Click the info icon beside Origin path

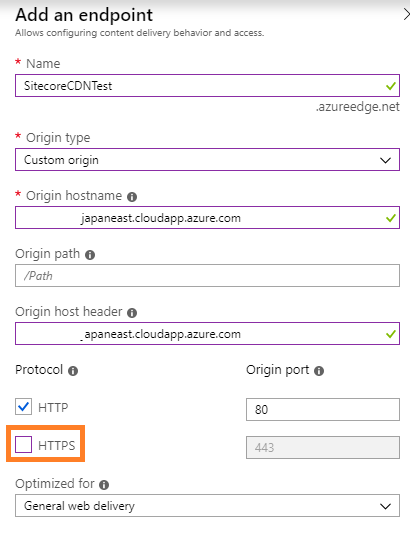90,255
